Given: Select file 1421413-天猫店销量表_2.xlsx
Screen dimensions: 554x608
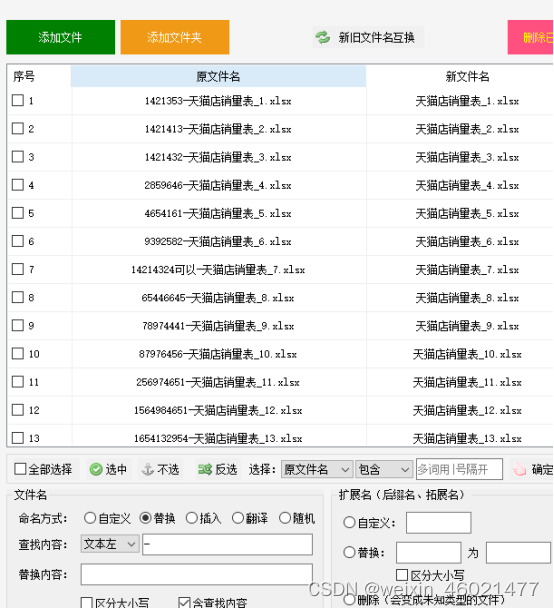Looking at the screenshot, I should pos(218,129).
